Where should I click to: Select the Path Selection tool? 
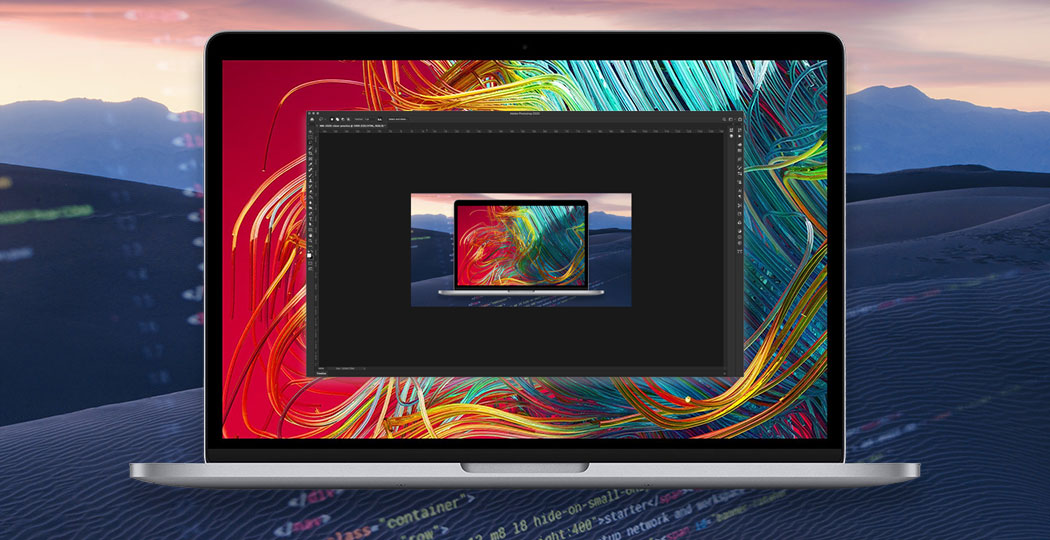pos(310,225)
